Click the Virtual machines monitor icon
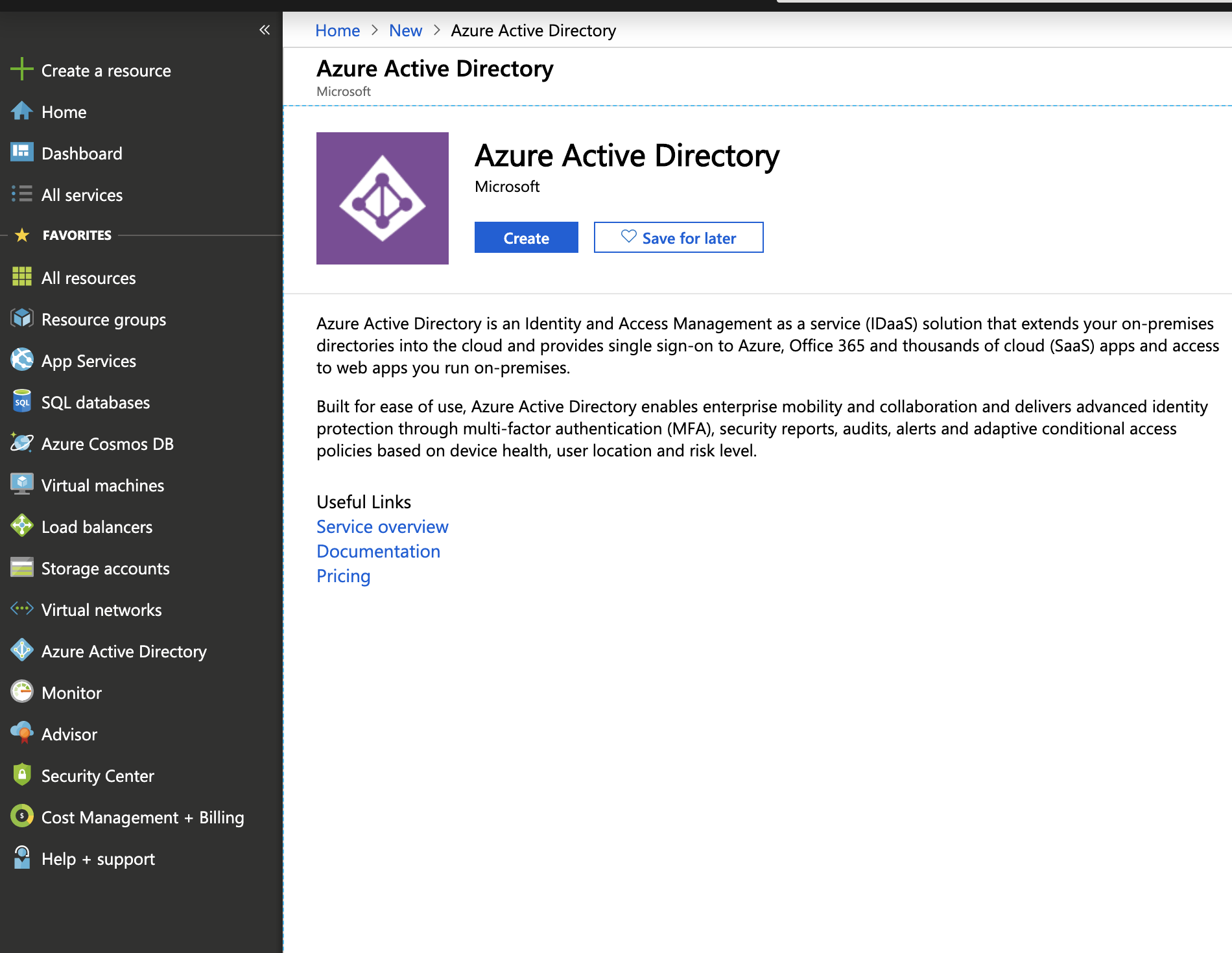This screenshot has height=953, width=1232. click(x=22, y=484)
